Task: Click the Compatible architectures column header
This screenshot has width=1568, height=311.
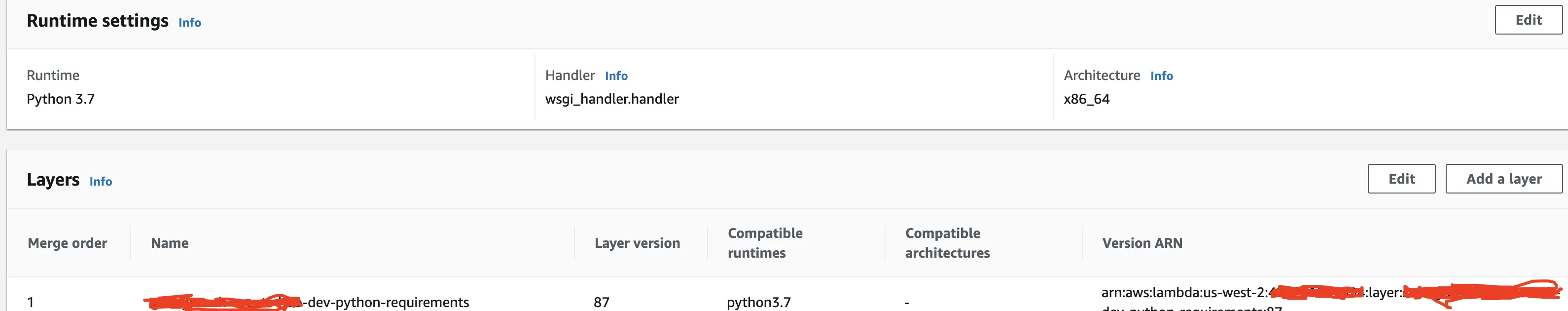Action: [x=947, y=243]
